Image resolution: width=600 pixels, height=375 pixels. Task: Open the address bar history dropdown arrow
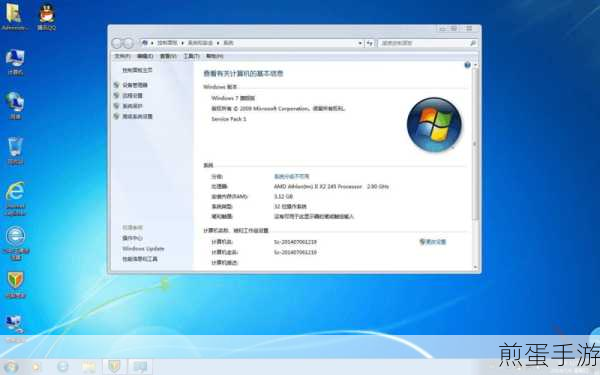[x=360, y=43]
